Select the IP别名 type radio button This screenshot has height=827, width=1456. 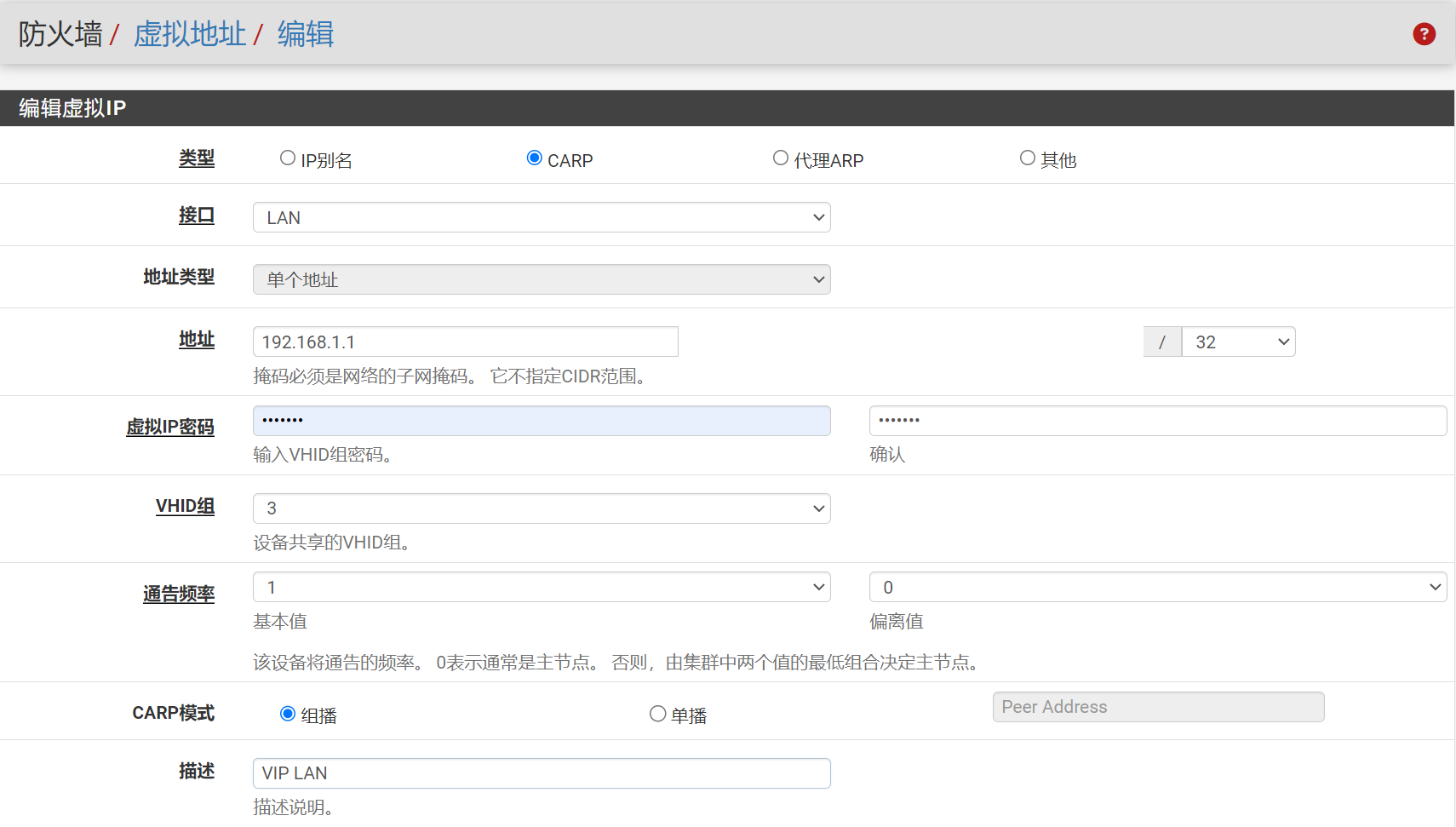[288, 158]
